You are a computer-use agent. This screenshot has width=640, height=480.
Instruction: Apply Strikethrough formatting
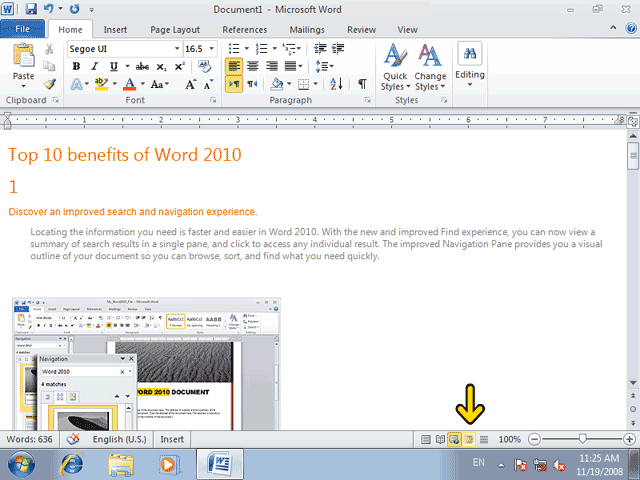point(142,67)
